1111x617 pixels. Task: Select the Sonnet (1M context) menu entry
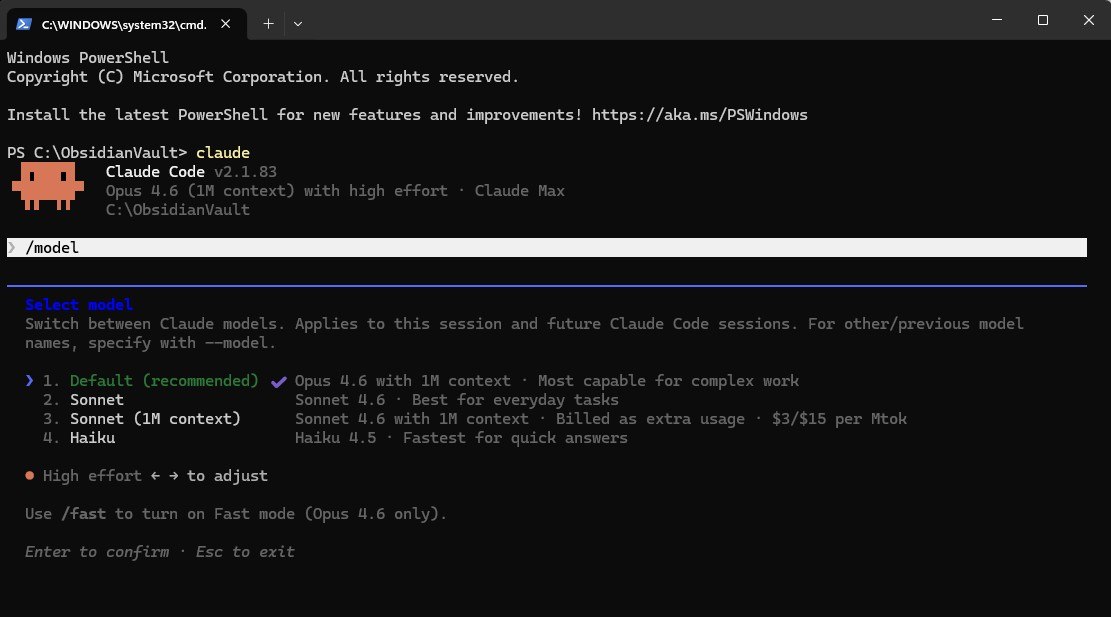pyautogui.click(x=155, y=419)
